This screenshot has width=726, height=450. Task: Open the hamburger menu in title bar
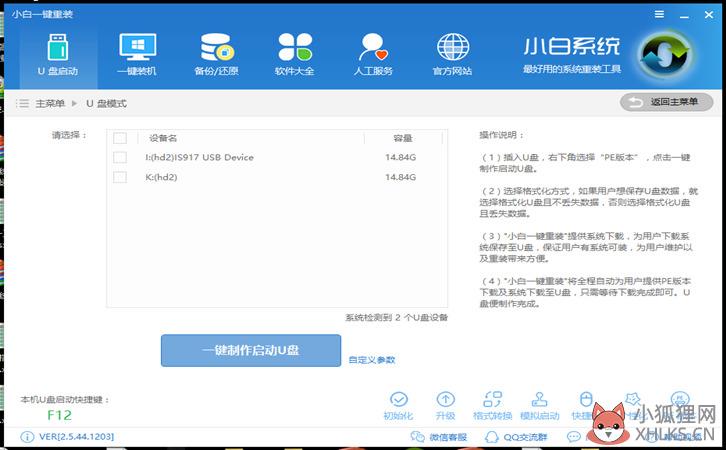[x=659, y=15]
